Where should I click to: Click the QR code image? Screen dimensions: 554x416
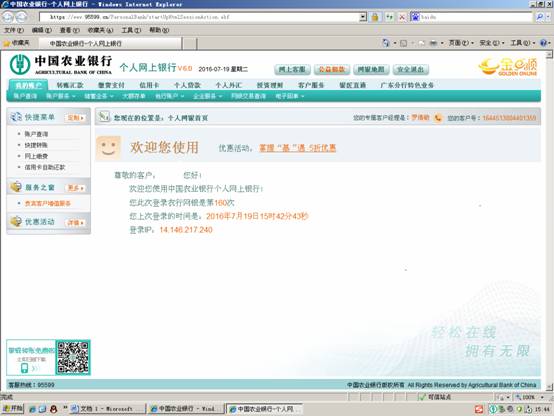tap(73, 357)
